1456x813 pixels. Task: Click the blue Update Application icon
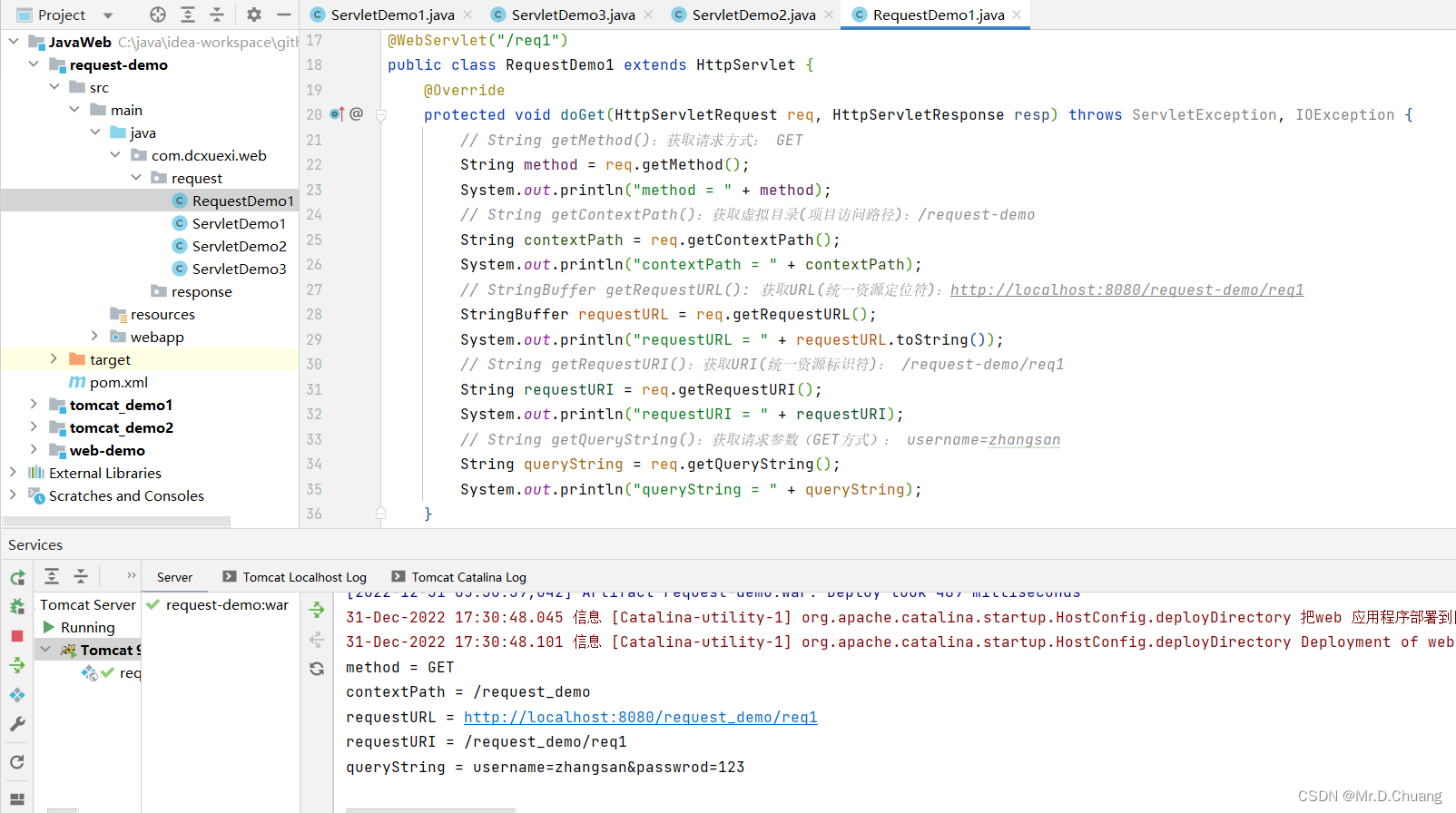pyautogui.click(x=17, y=695)
